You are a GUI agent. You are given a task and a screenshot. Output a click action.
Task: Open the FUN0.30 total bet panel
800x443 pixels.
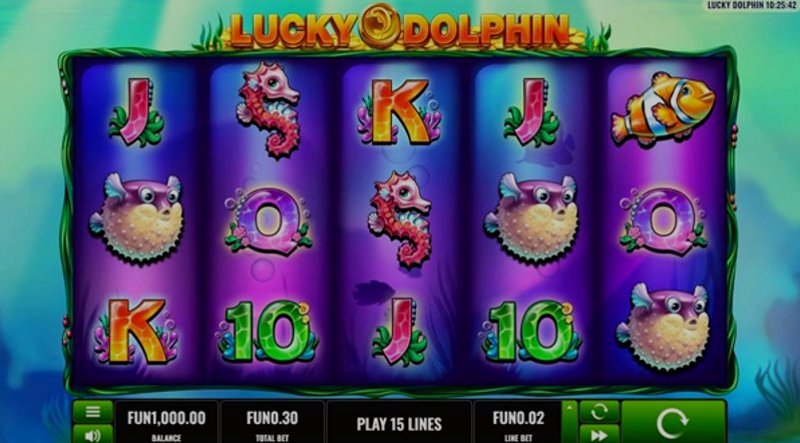coord(272,422)
